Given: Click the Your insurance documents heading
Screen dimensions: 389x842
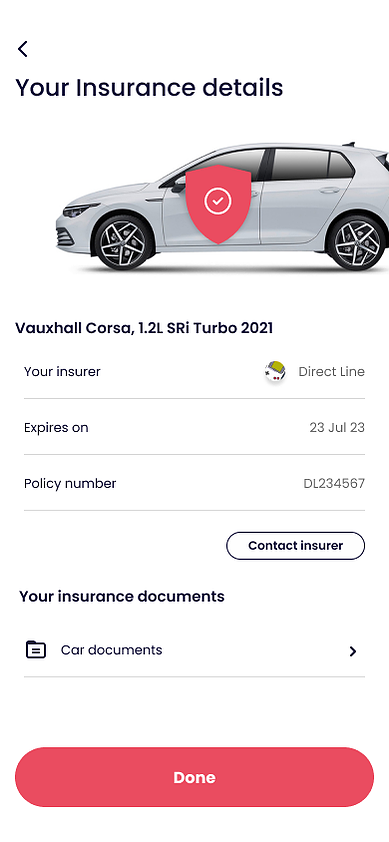Looking at the screenshot, I should (122, 596).
